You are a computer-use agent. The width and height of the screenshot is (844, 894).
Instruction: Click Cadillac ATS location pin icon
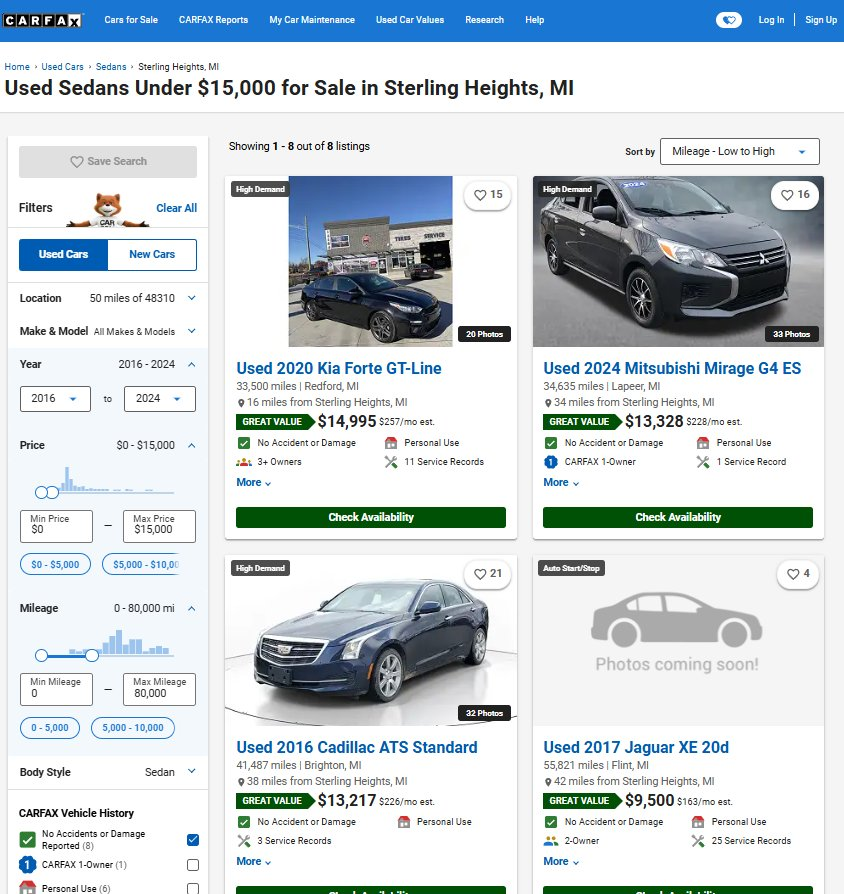click(241, 782)
